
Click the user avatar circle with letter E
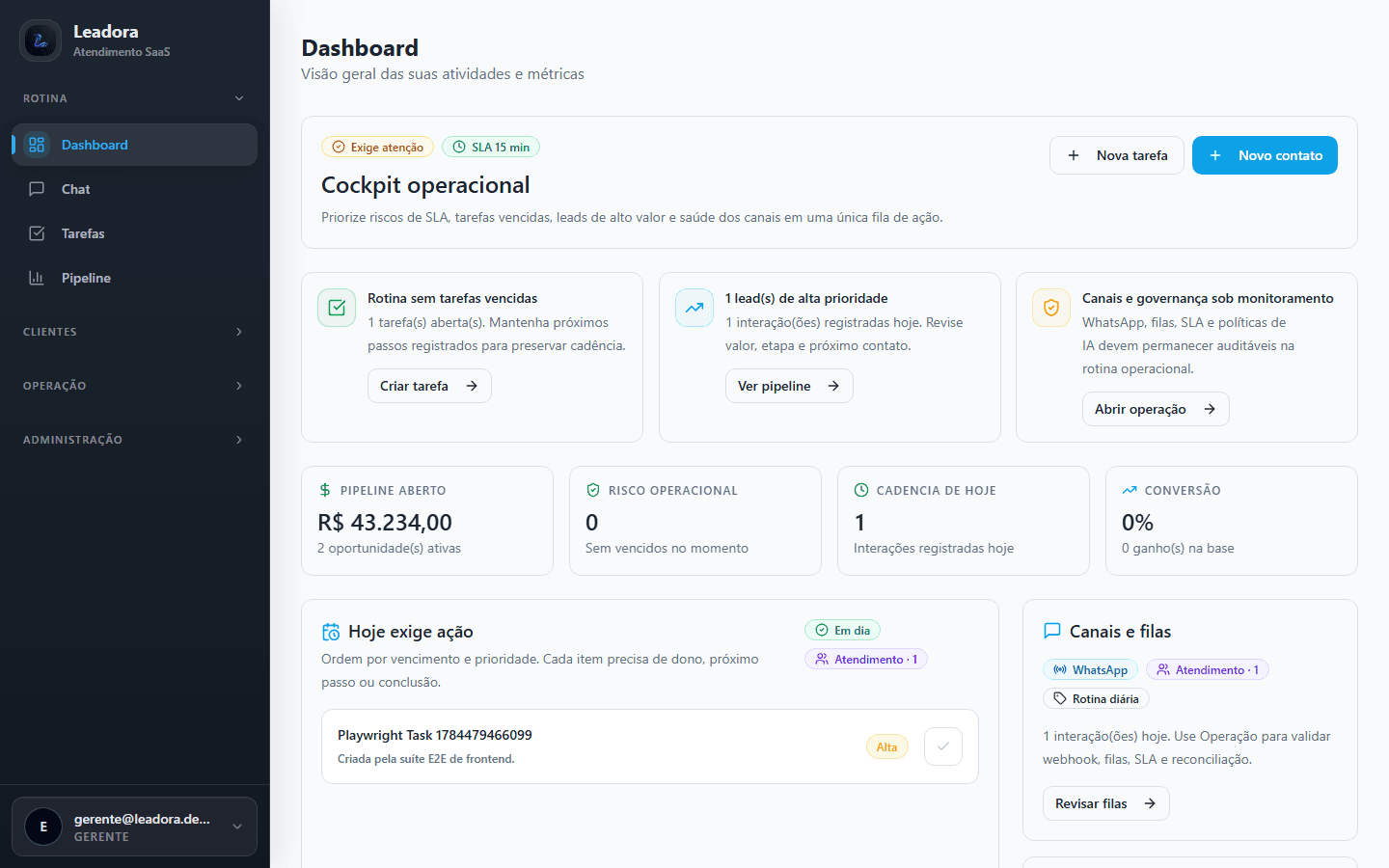click(43, 827)
